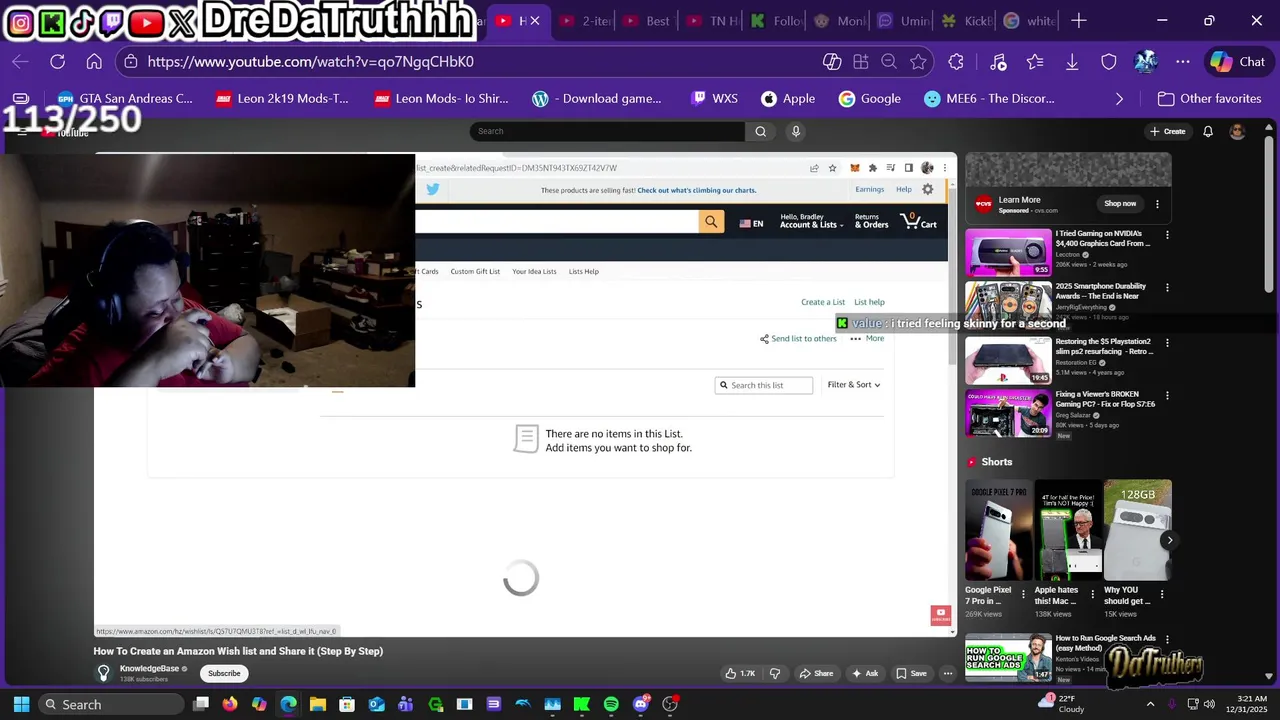This screenshot has height=720, width=1280.
Task: Subscribe to KnowledgeBase channel
Action: click(x=224, y=673)
